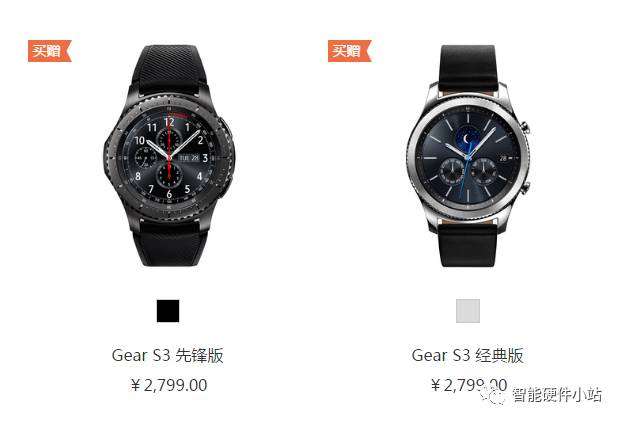This screenshot has width=621, height=422.
Task: Click the 买赠 badge above Gear S3 先锋版
Action: [x=50, y=51]
